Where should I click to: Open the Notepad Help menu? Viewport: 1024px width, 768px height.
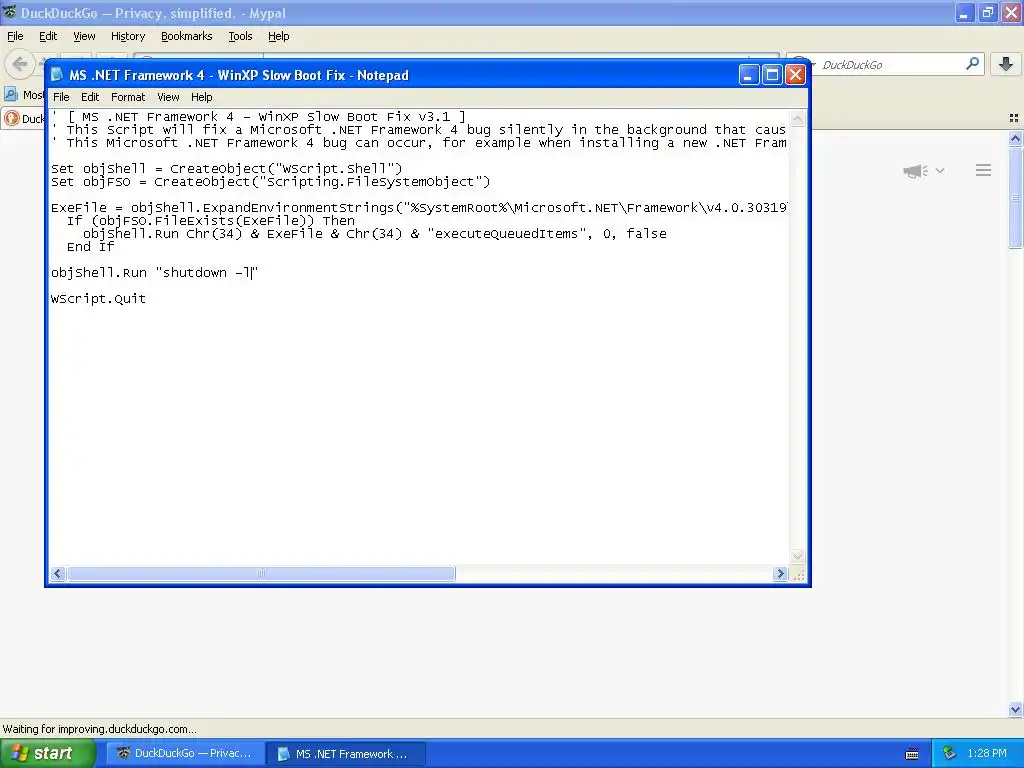click(201, 97)
